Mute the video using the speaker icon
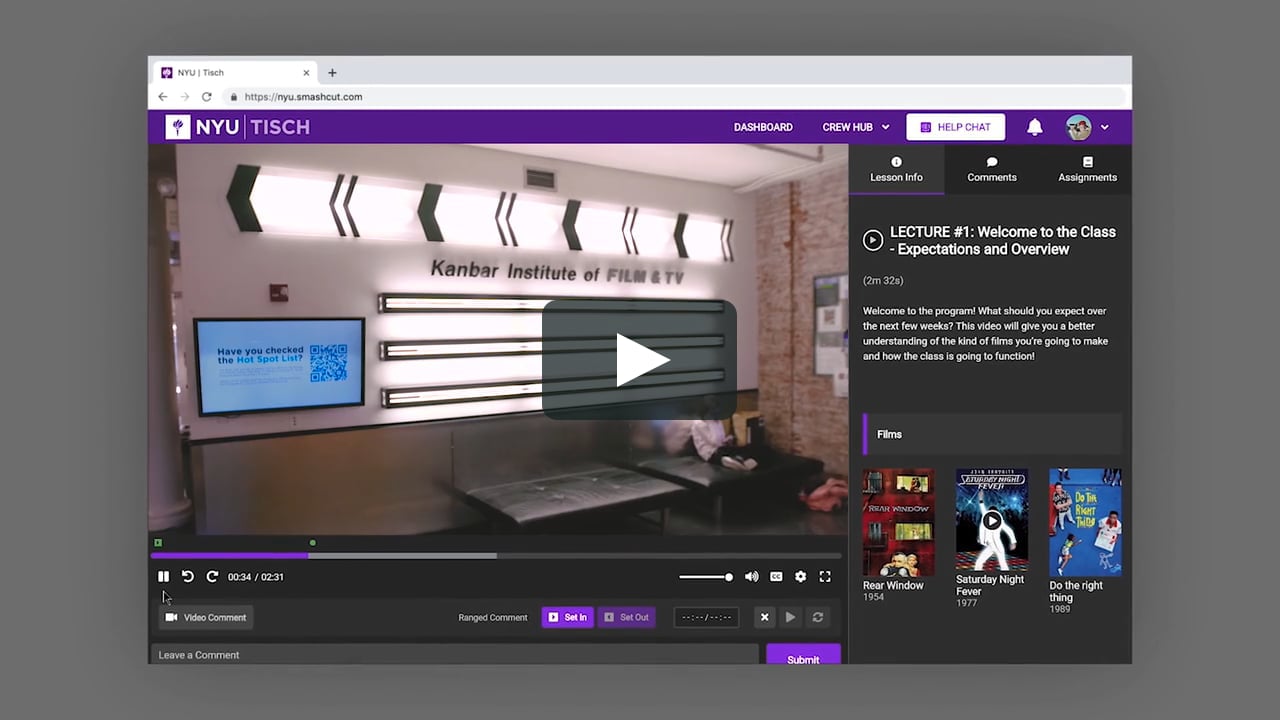This screenshot has width=1280, height=720. coord(751,577)
